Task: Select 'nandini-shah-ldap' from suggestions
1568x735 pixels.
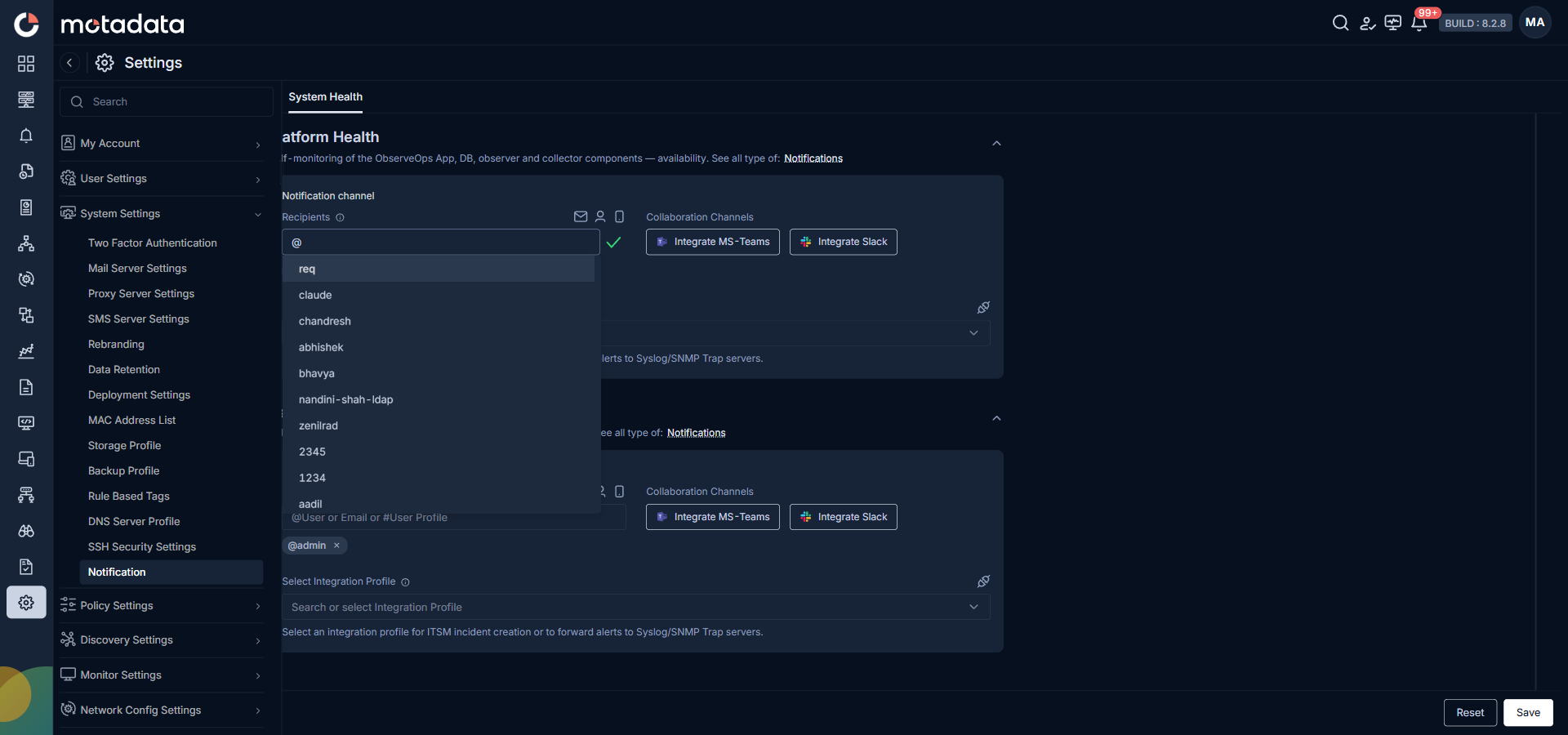Action: (x=439, y=399)
